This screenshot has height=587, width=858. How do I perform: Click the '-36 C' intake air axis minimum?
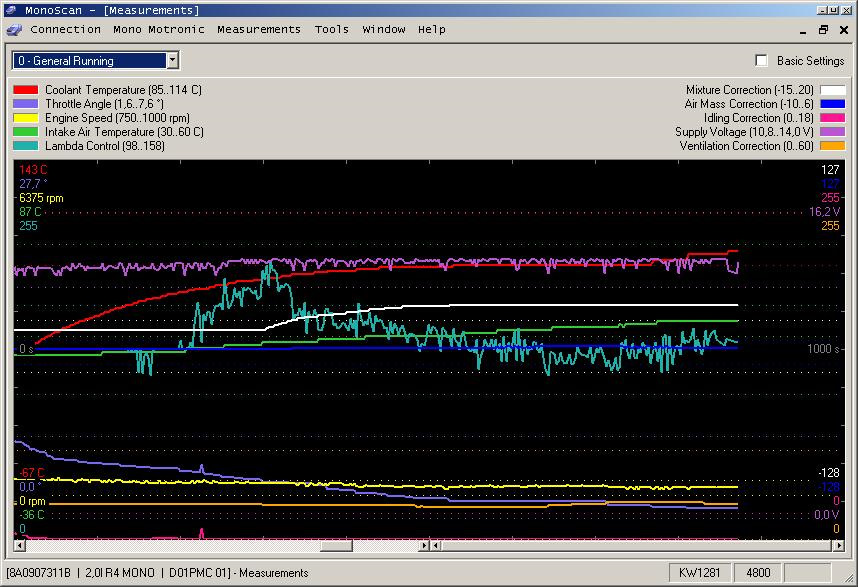[x=32, y=515]
